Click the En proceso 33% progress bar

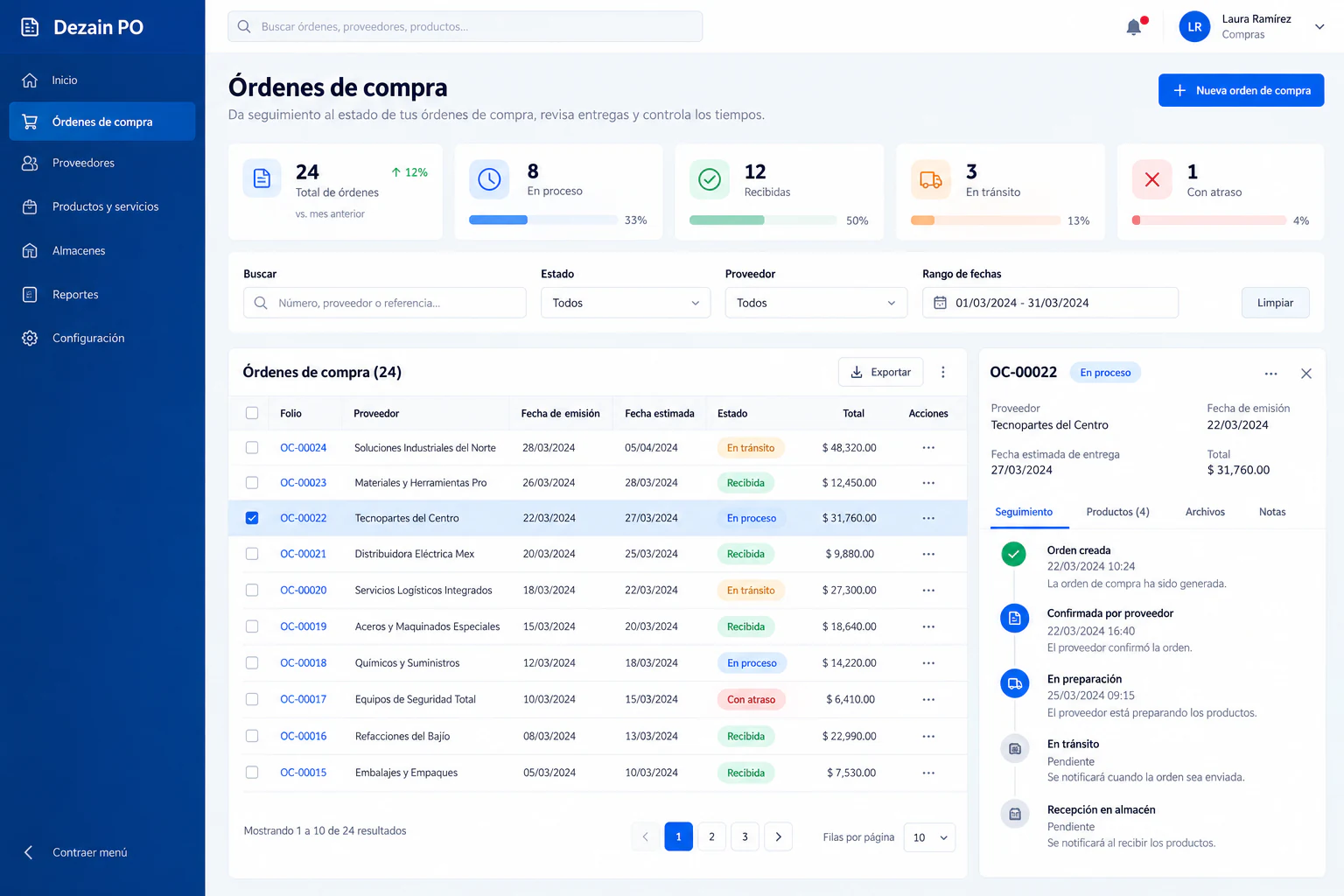coord(543,220)
